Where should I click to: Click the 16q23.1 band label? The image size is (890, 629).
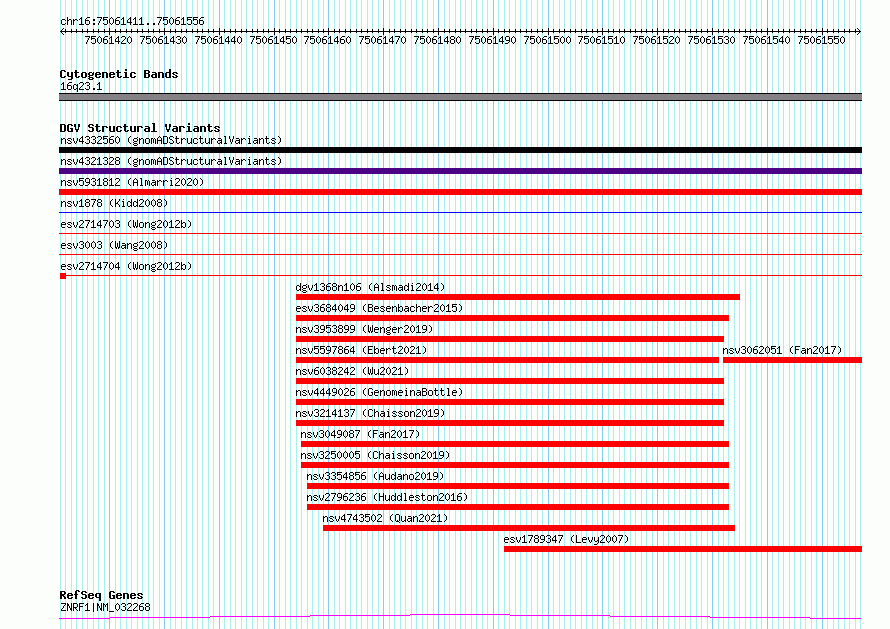pyautogui.click(x=81, y=86)
